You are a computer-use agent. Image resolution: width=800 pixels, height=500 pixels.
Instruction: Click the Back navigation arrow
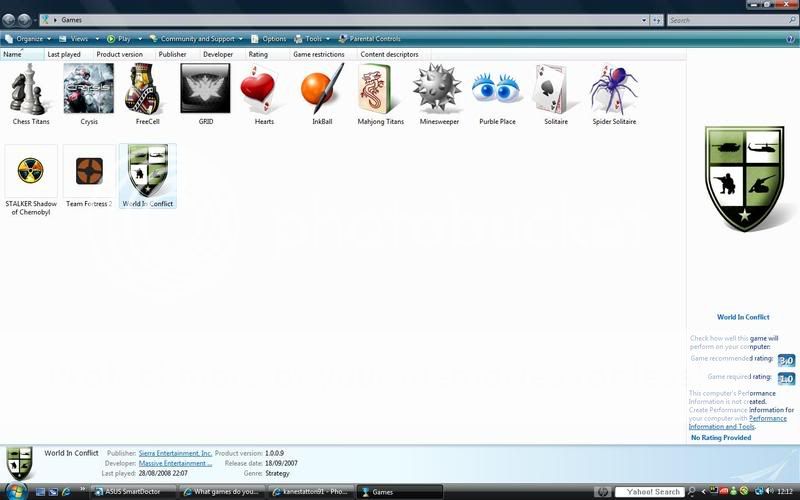coord(9,20)
